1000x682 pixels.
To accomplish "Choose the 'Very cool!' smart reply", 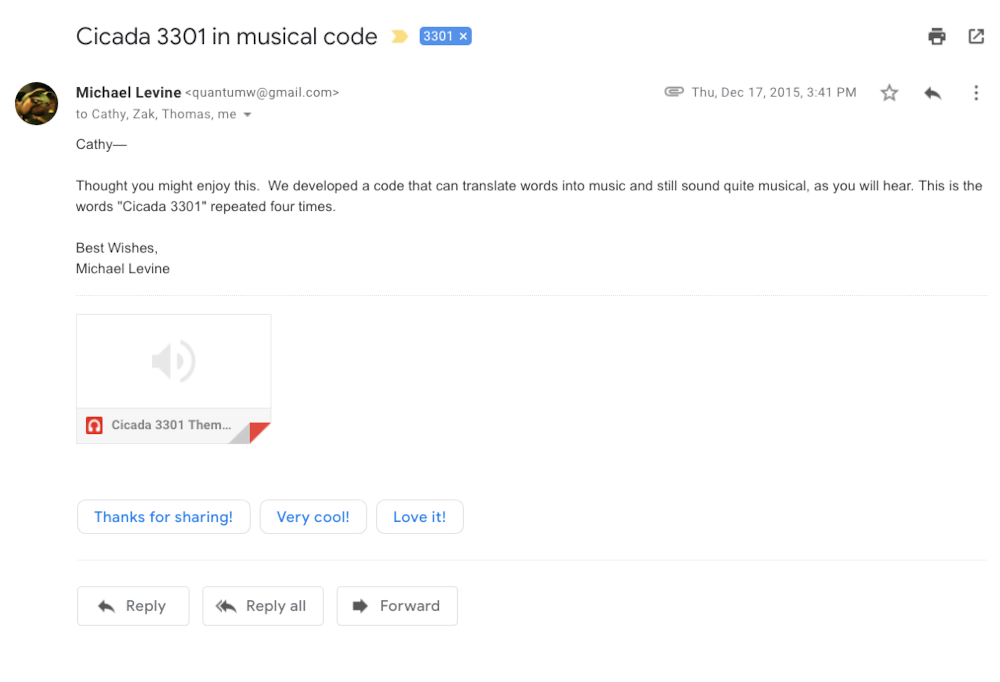I will click(x=313, y=517).
